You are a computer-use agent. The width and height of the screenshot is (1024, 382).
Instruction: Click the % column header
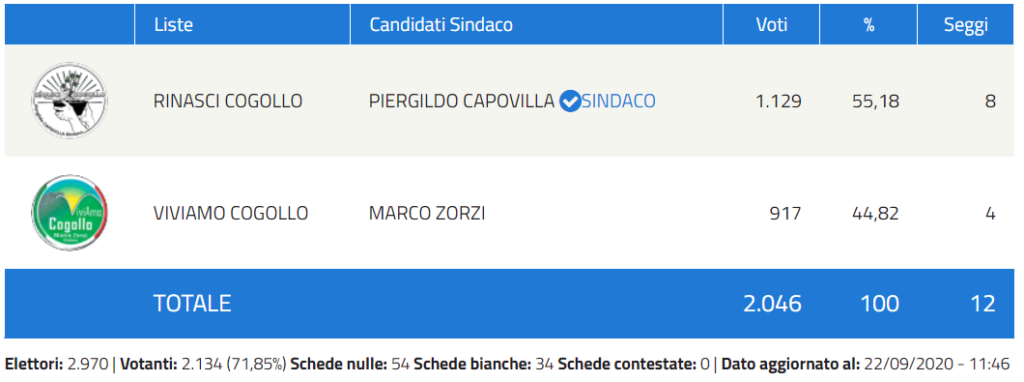click(869, 25)
